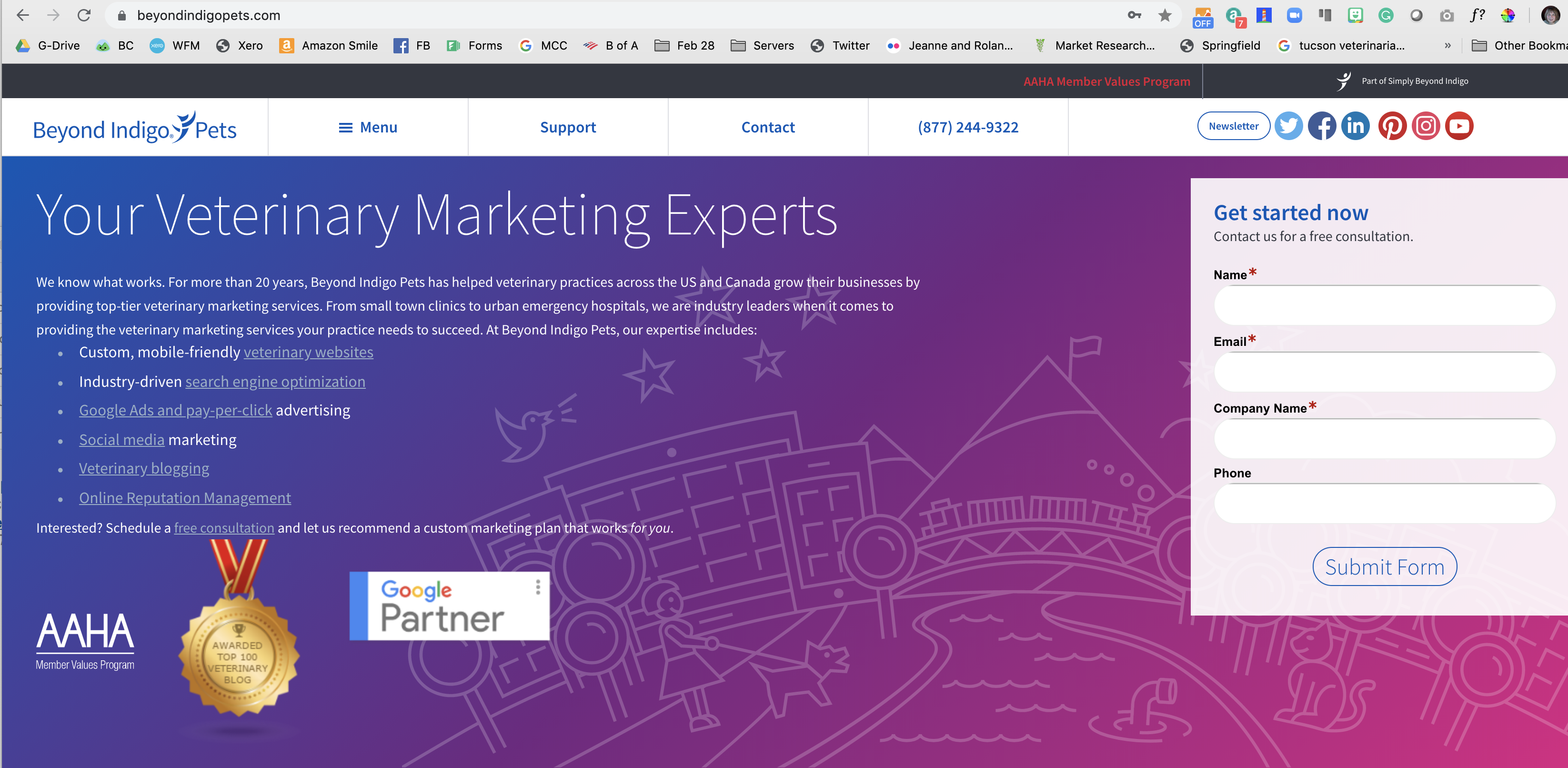Screen dimensions: 1568x768
Task: Click the color wheel extension icon
Action: [x=1508, y=15]
